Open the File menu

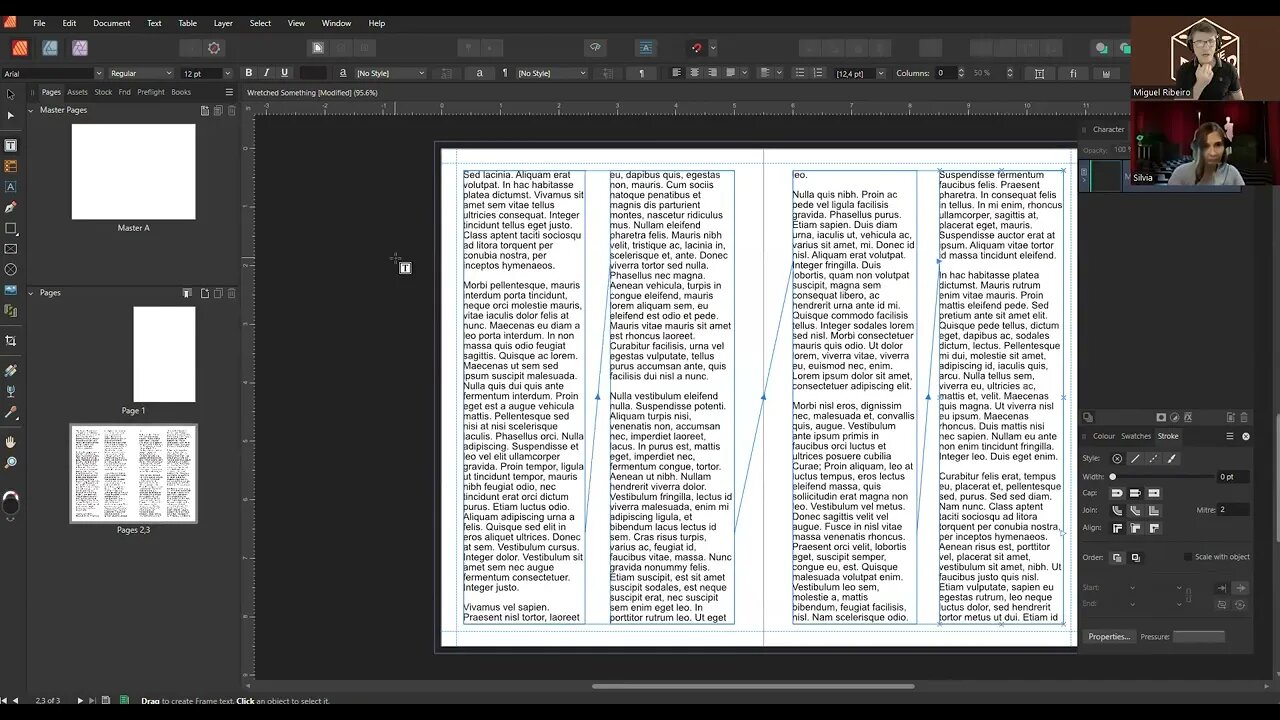(39, 23)
